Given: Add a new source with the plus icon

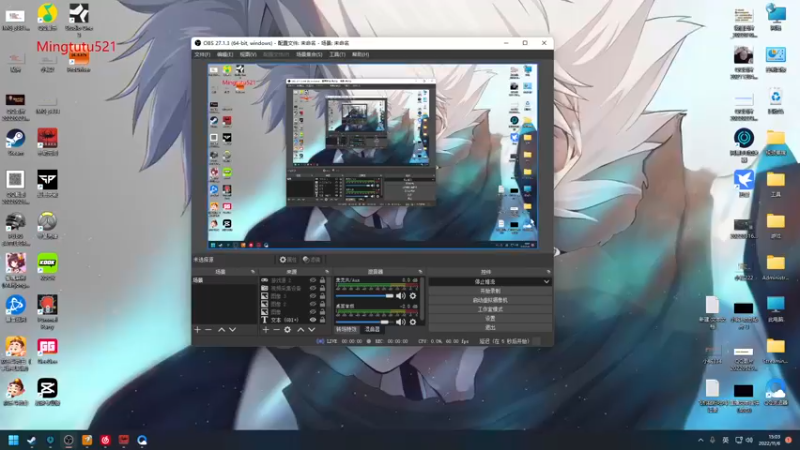Looking at the screenshot, I should (x=265, y=330).
